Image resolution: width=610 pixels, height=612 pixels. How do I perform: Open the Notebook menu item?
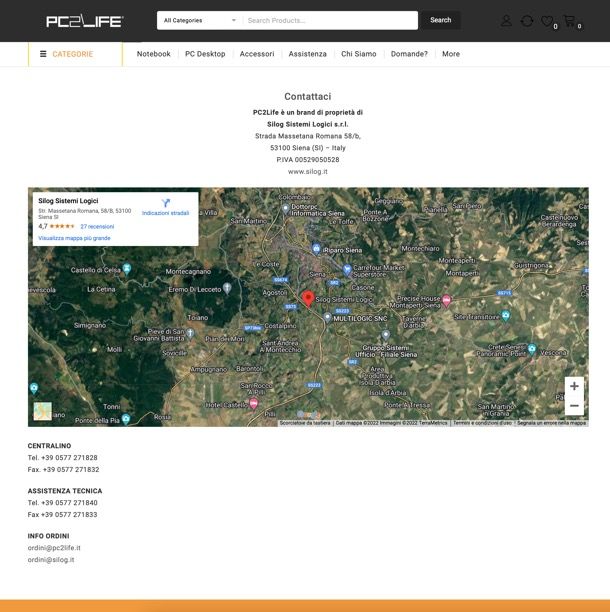[x=153, y=54]
